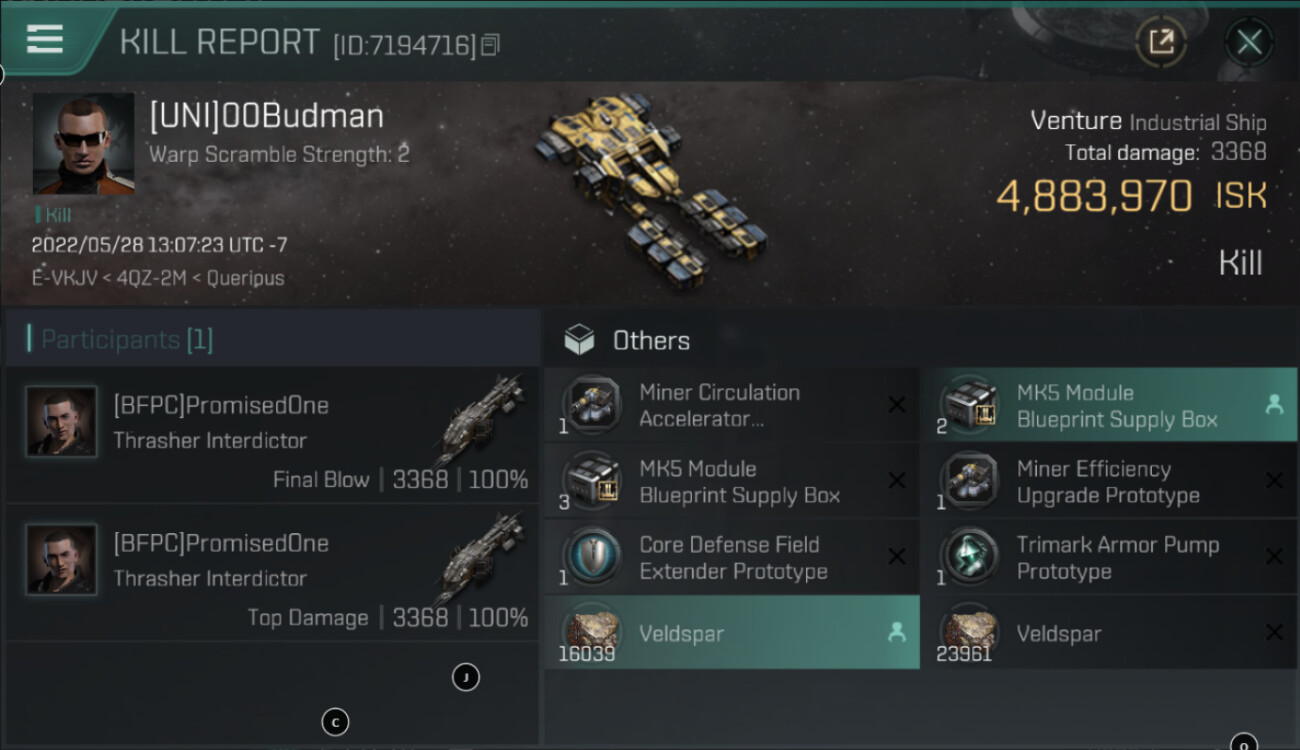Copy the kill report ID
The height and width of the screenshot is (750, 1300).
pos(490,45)
